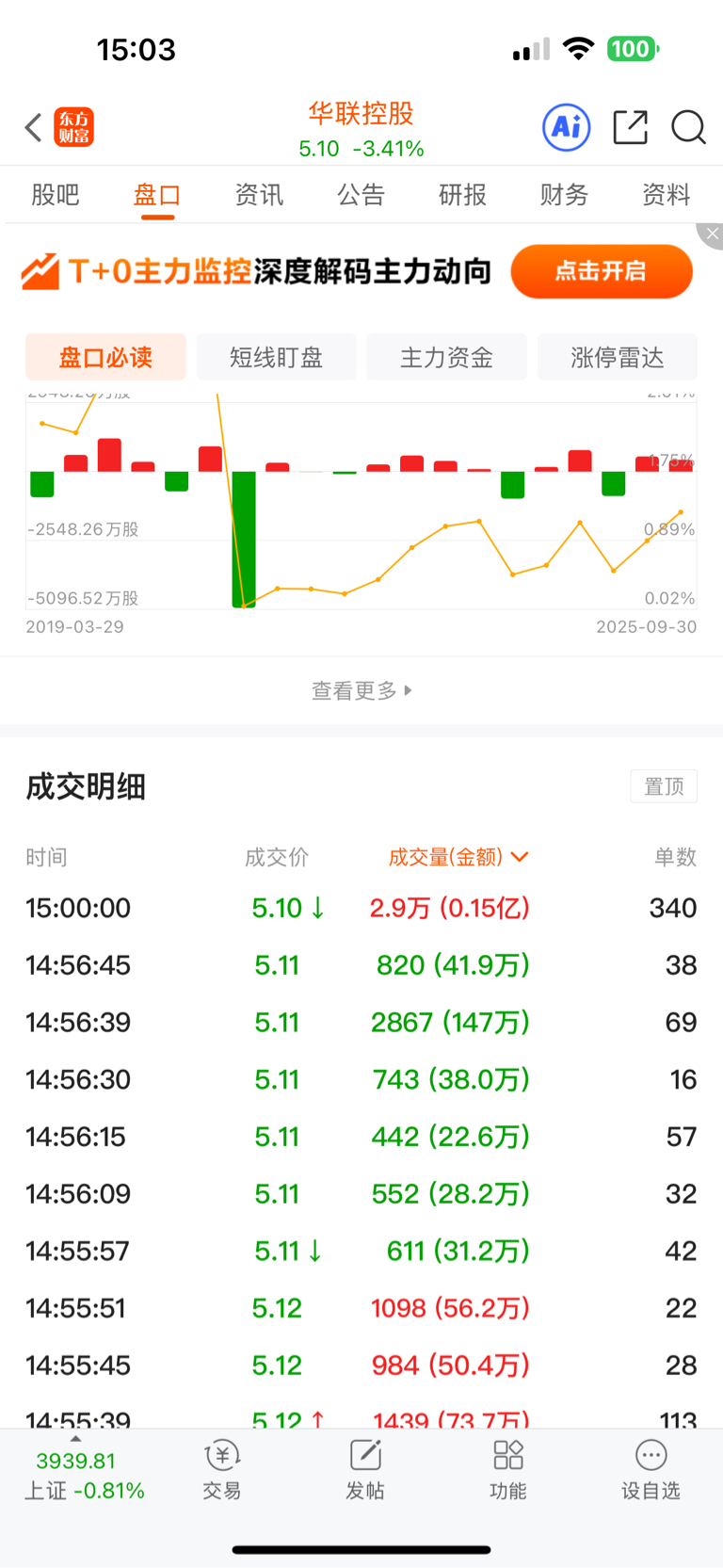
Task: Tap the Wi-Fi icon in status bar
Action: 578,49
